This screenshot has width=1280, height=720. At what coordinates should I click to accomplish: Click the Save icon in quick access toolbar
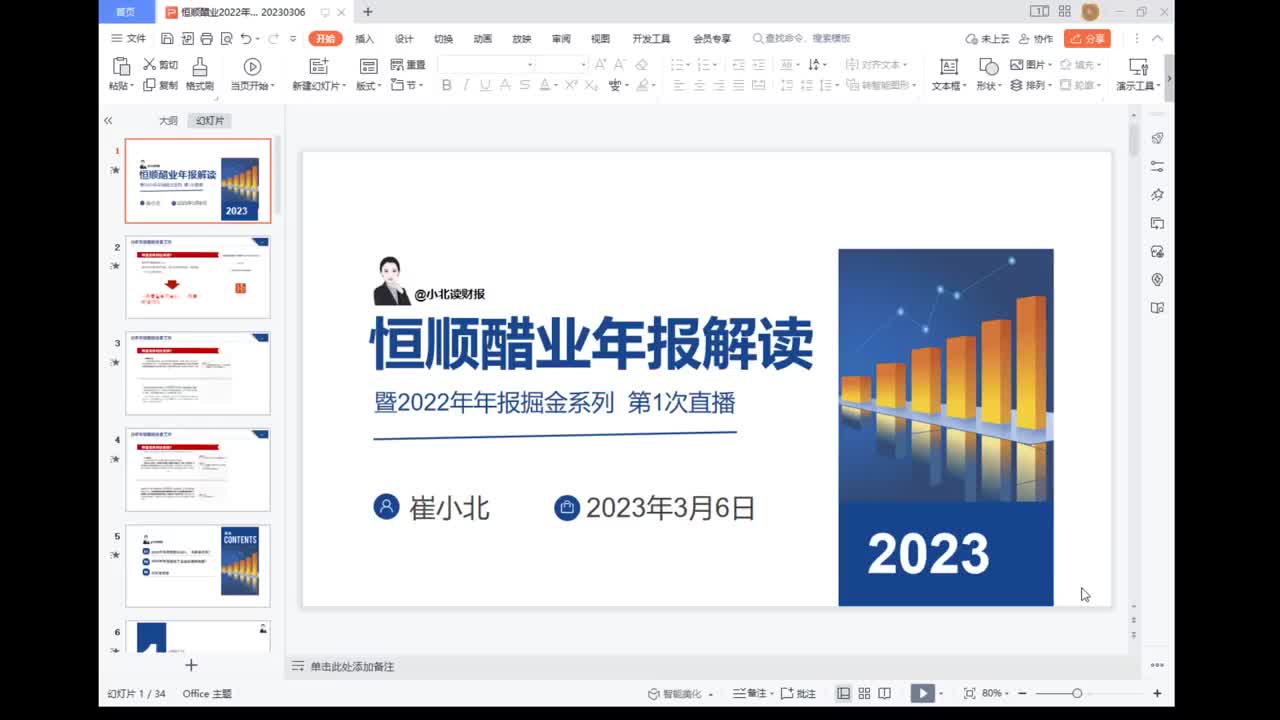[x=167, y=38]
